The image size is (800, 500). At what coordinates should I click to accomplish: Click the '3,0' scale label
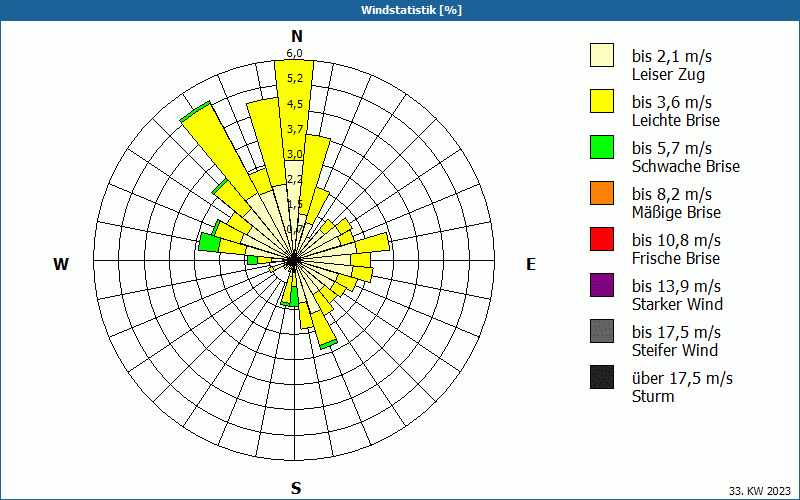[x=295, y=154]
